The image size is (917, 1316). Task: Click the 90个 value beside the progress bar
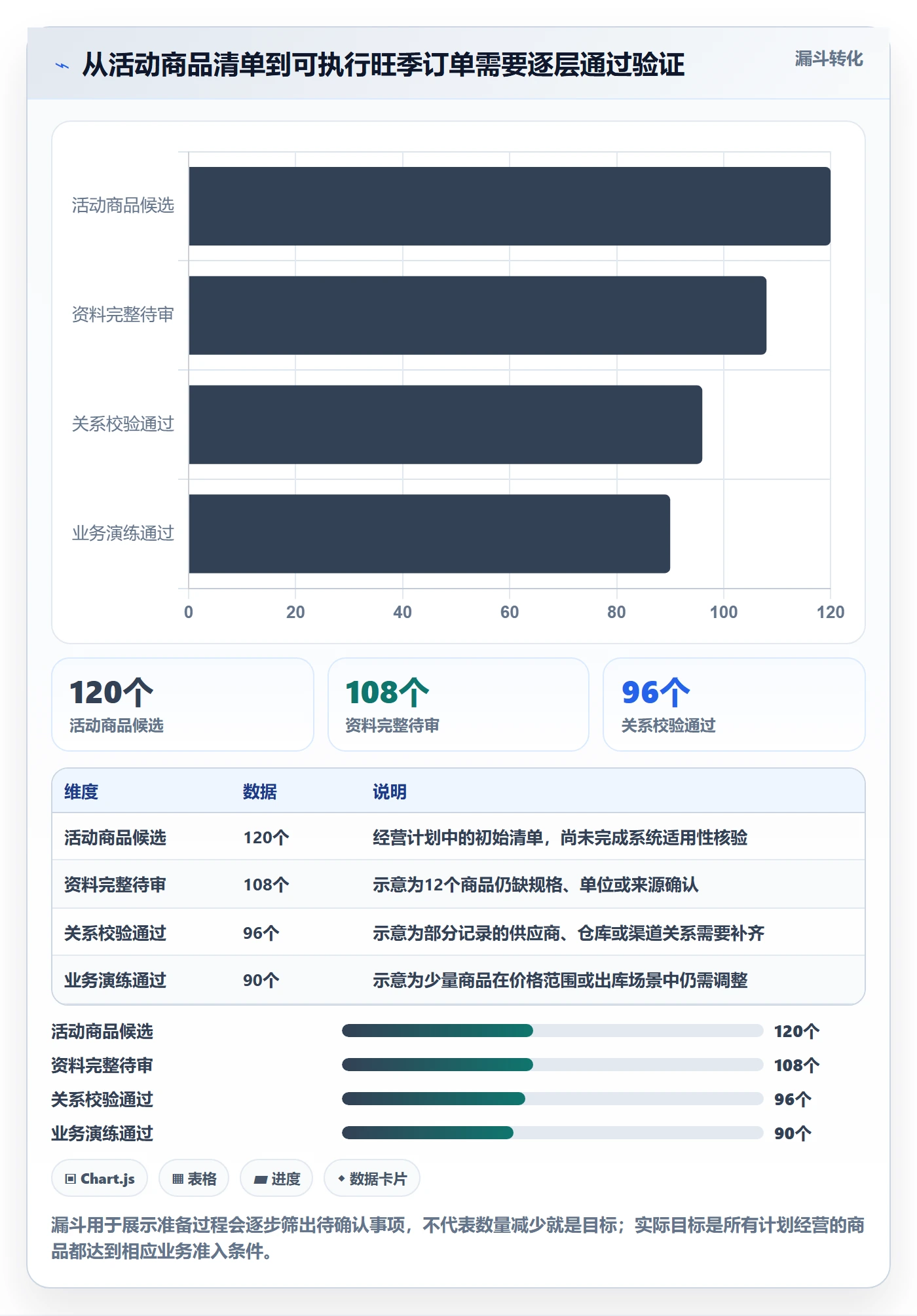tap(793, 1133)
